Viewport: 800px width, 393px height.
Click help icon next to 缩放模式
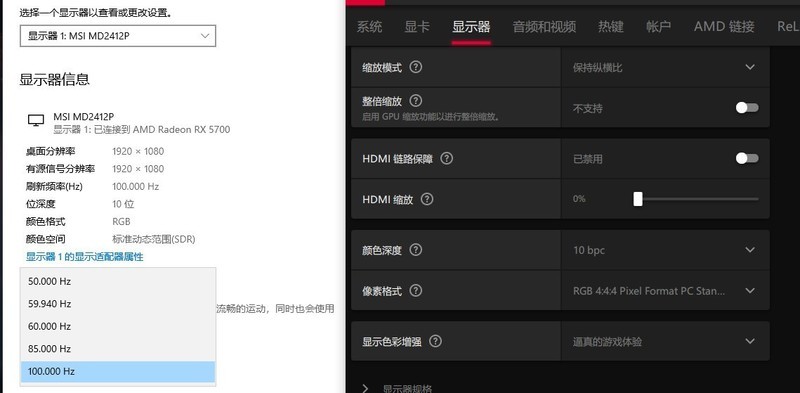(416, 67)
